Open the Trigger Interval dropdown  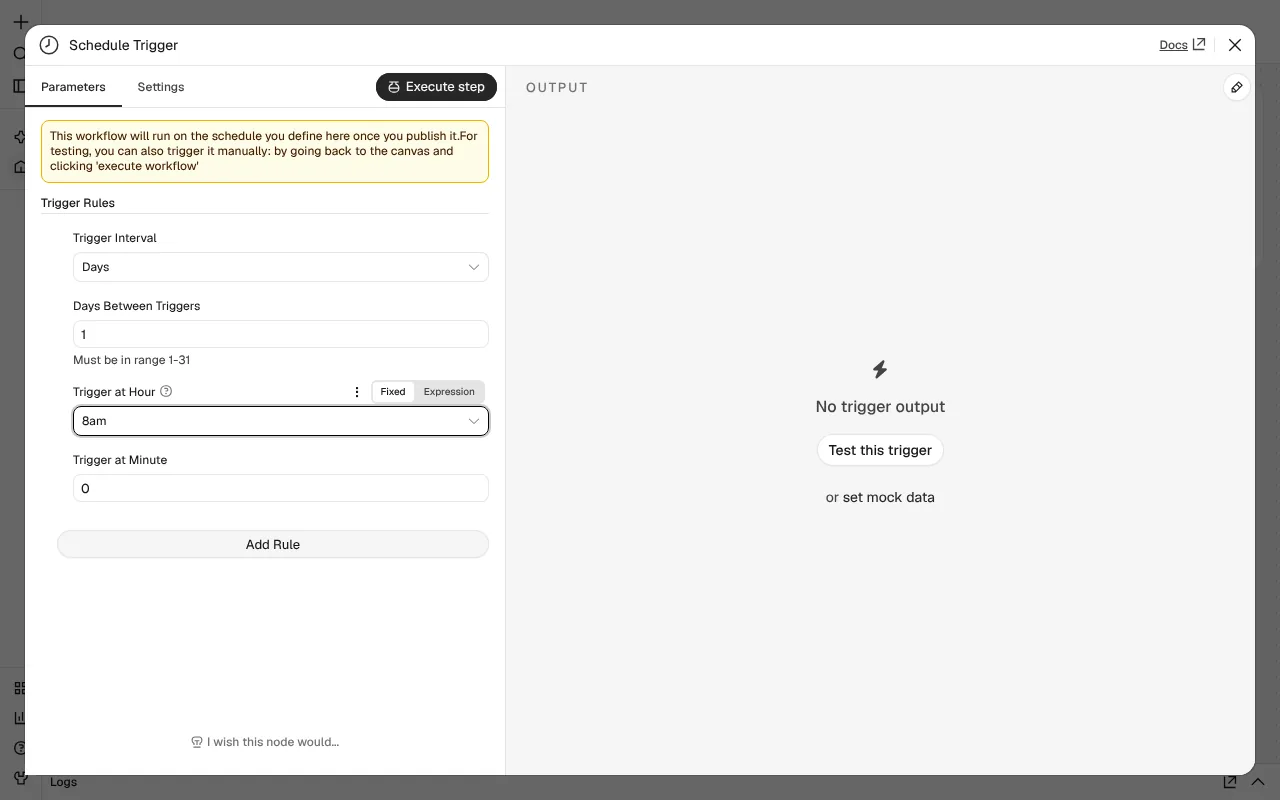281,267
